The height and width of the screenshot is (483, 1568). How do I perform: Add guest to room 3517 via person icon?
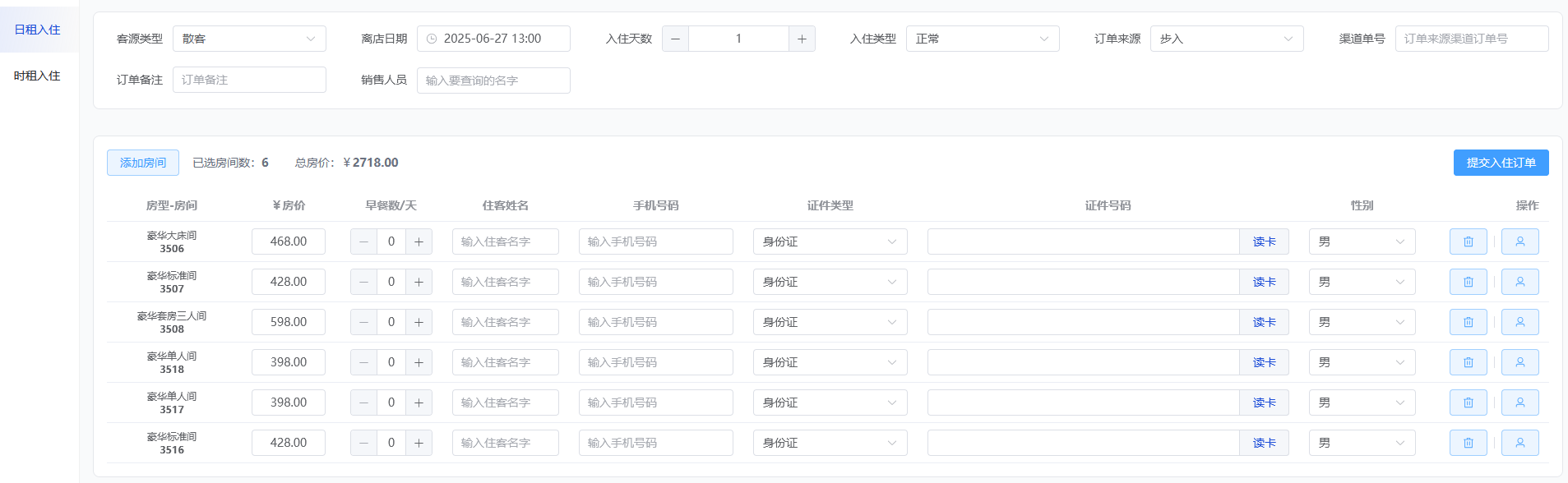click(x=1519, y=402)
